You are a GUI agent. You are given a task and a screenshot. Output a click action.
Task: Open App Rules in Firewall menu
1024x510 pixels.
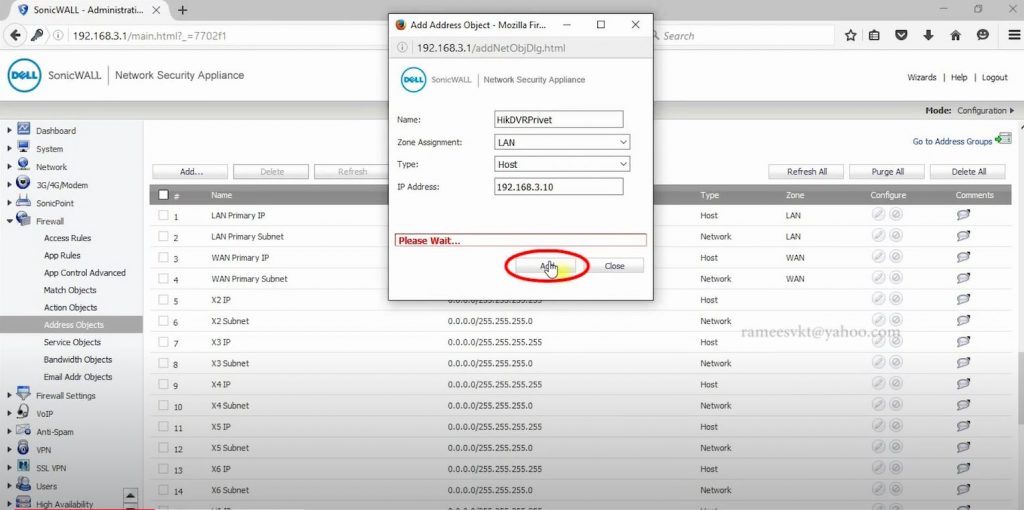pos(62,255)
